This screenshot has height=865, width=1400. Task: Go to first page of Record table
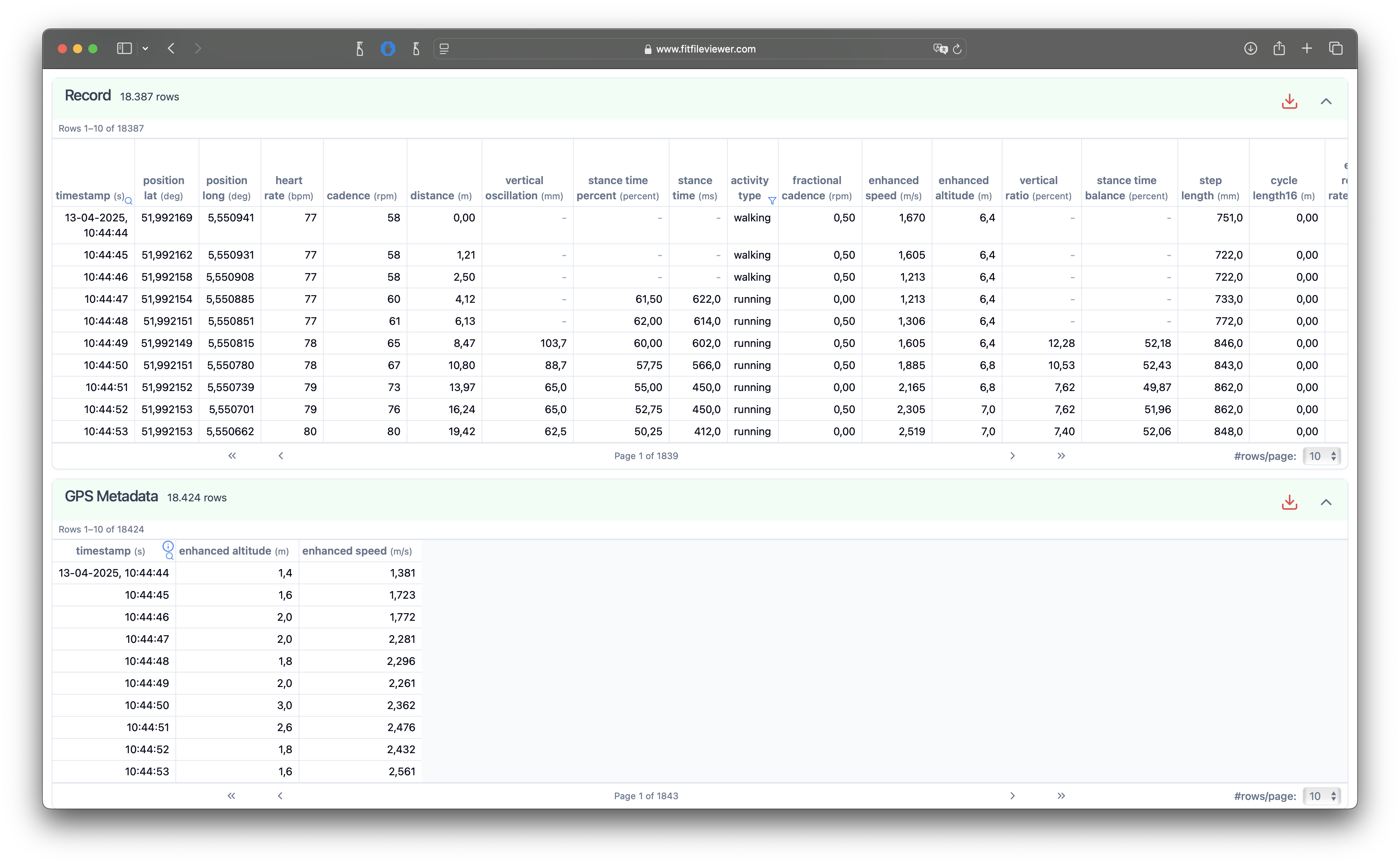232,456
